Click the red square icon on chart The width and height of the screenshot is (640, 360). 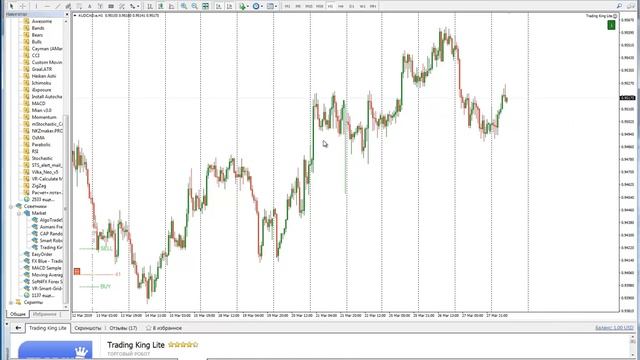77,271
